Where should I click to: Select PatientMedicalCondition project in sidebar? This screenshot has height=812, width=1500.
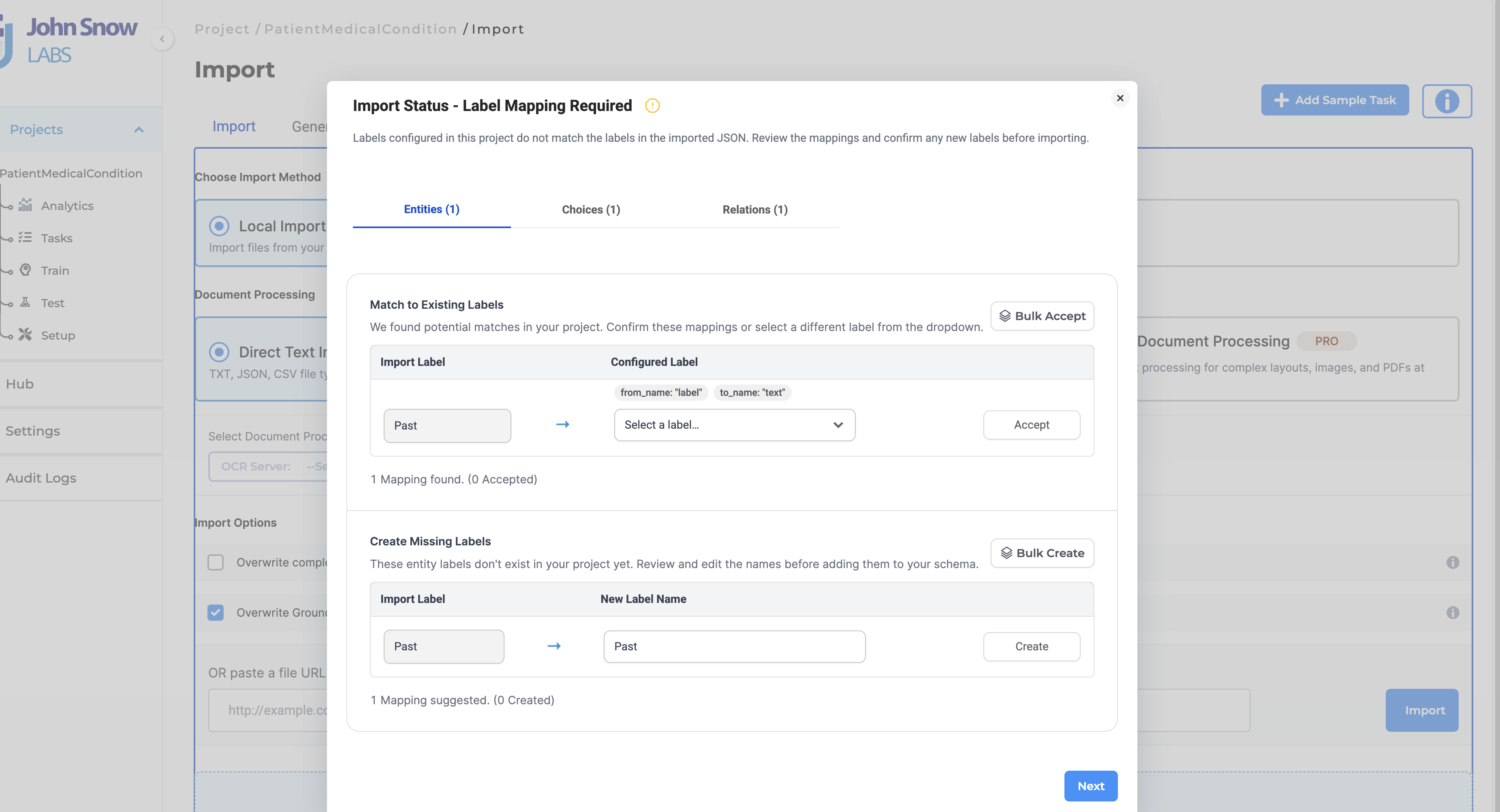[71, 173]
